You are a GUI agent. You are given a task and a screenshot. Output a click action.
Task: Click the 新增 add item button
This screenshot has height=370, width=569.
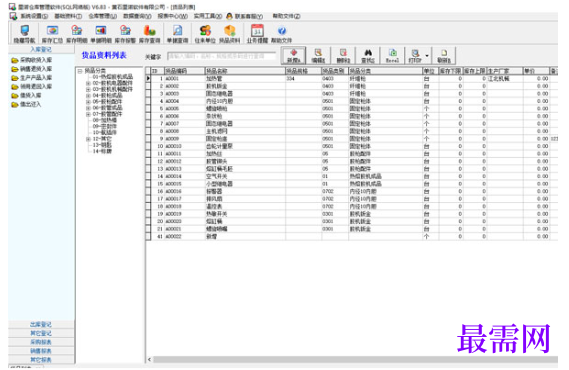click(294, 56)
